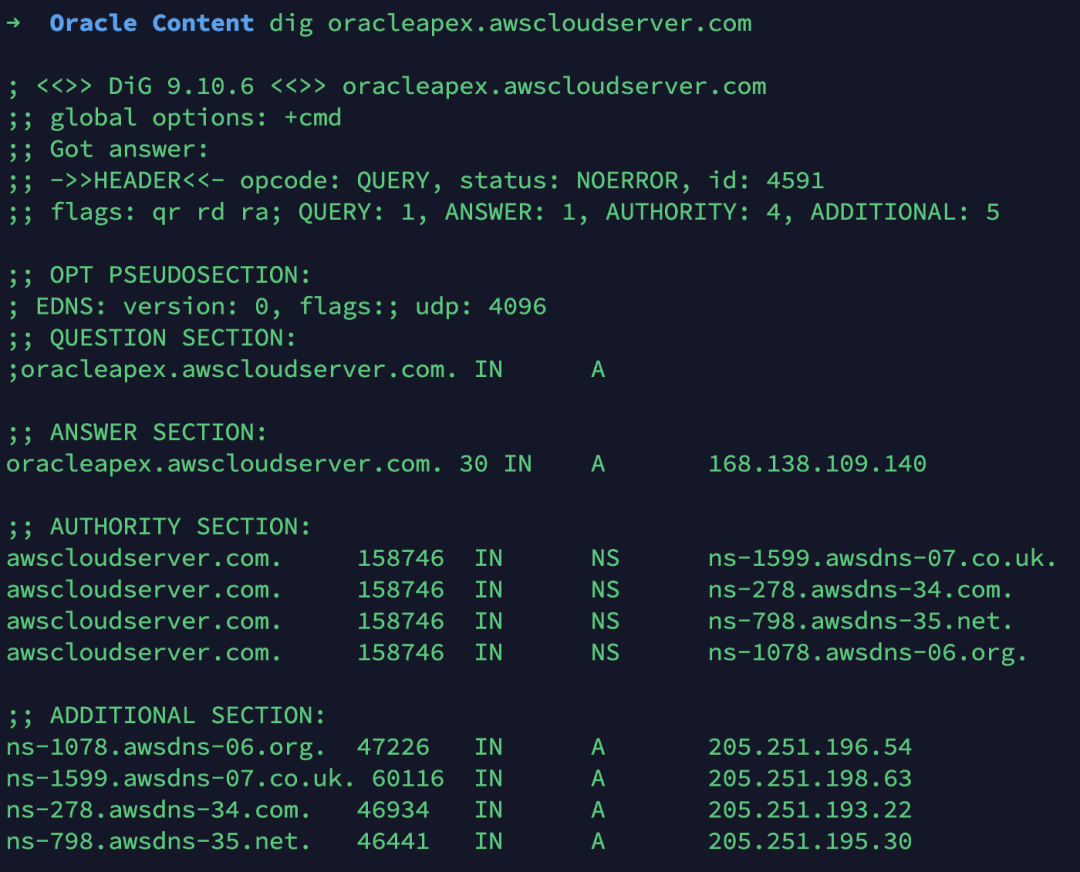Click the 'ADDITIONAL SECTION' heading
The width and height of the screenshot is (1080, 872).
click(187, 716)
